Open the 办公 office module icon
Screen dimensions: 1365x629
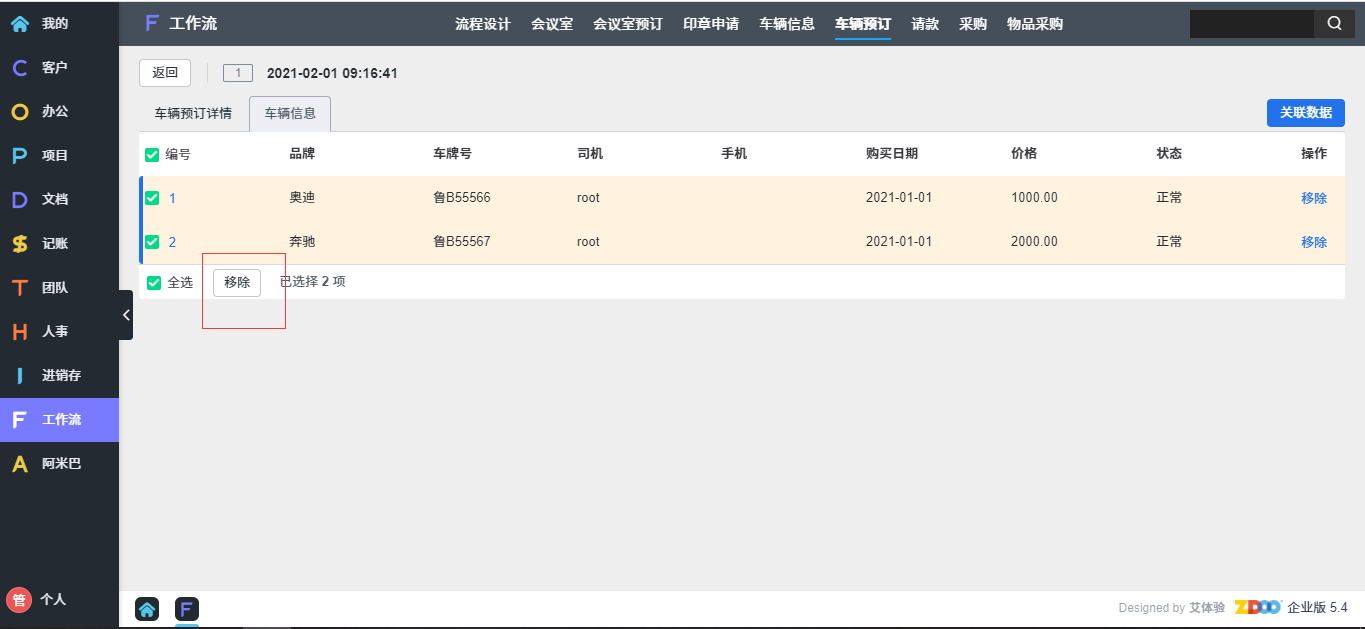point(19,112)
